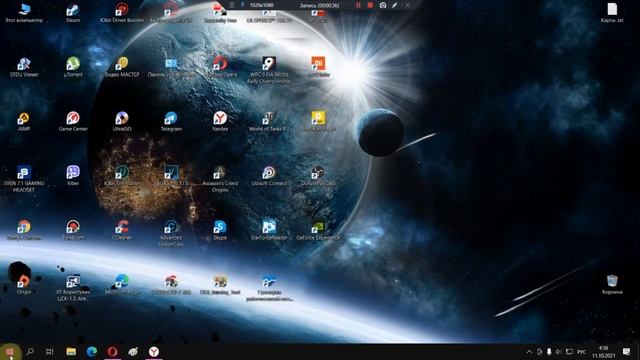Open the Steam desktop shortcut
The image size is (640, 360).
[73, 12]
